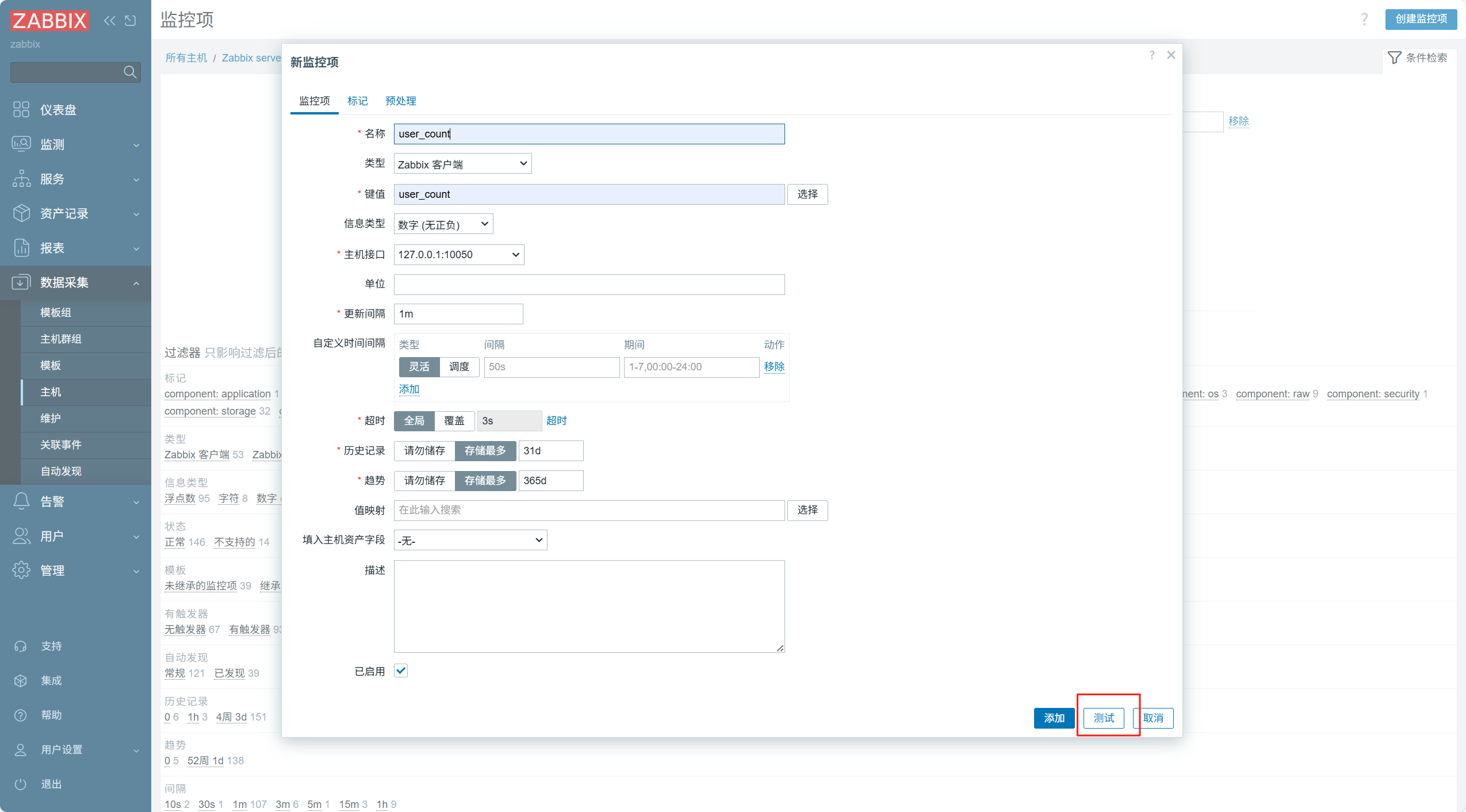Click the 更新间隔 input field
Viewport: 1466px width, 812px height.
tap(458, 313)
